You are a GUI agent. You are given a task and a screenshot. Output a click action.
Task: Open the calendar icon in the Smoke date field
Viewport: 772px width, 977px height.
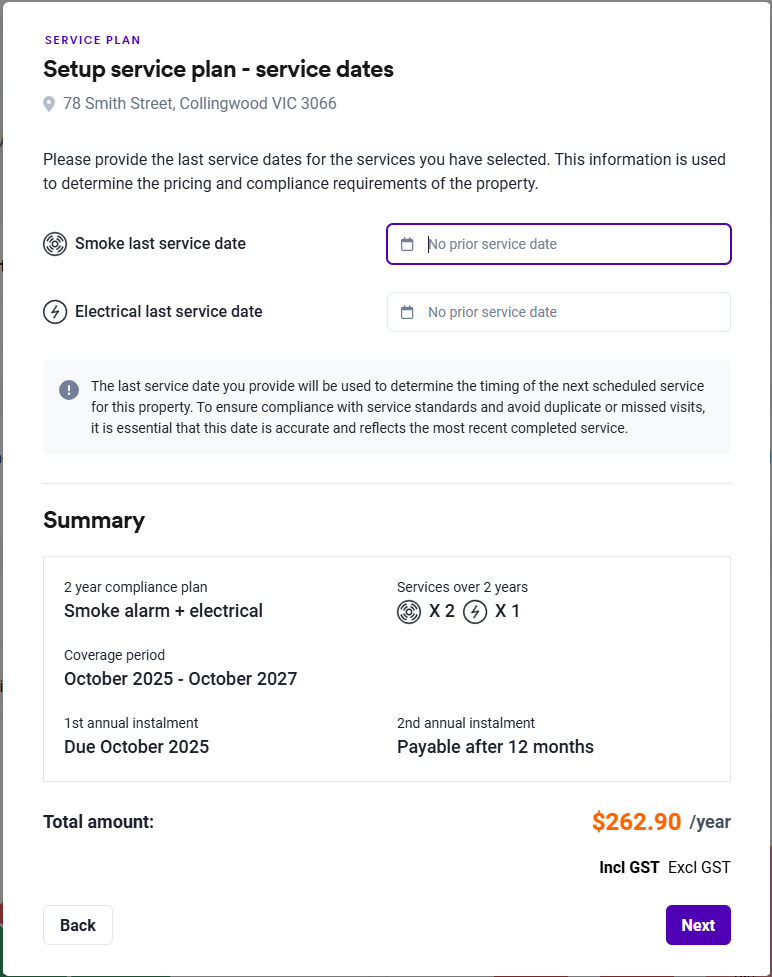tap(407, 244)
